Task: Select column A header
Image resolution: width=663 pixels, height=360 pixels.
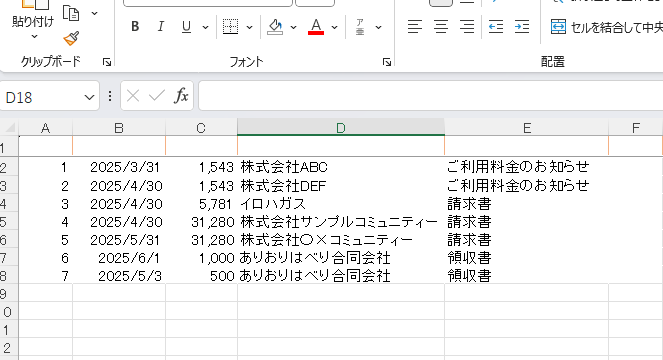Action: click(x=45, y=128)
